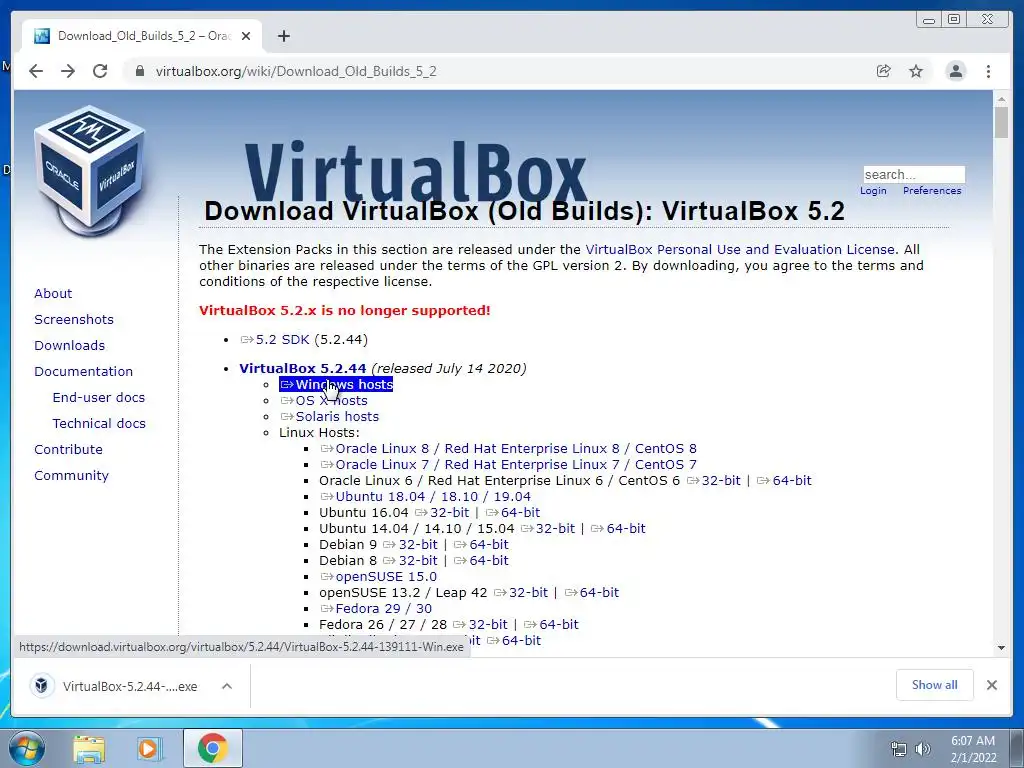1024x768 pixels.
Task: Download the Solaris hosts package
Action: (330, 417)
